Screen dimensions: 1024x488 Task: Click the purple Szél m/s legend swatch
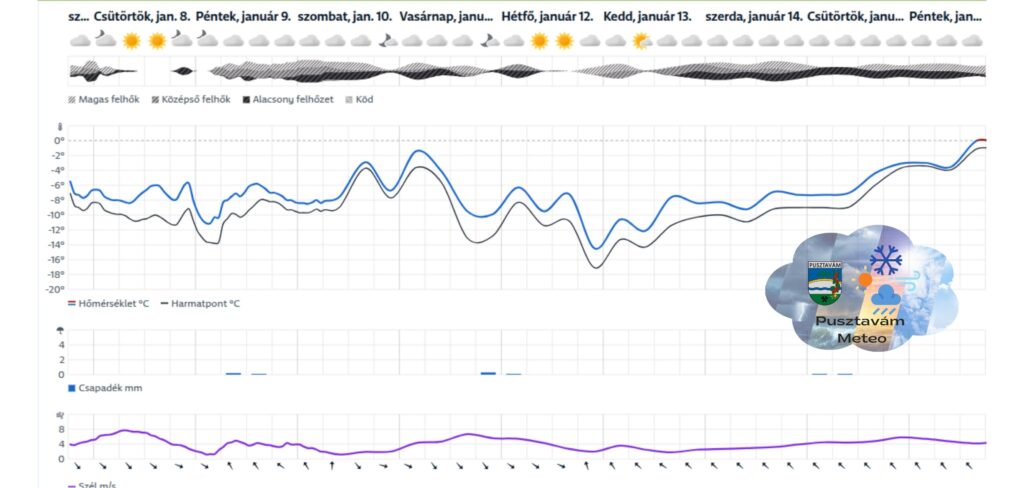71,486
